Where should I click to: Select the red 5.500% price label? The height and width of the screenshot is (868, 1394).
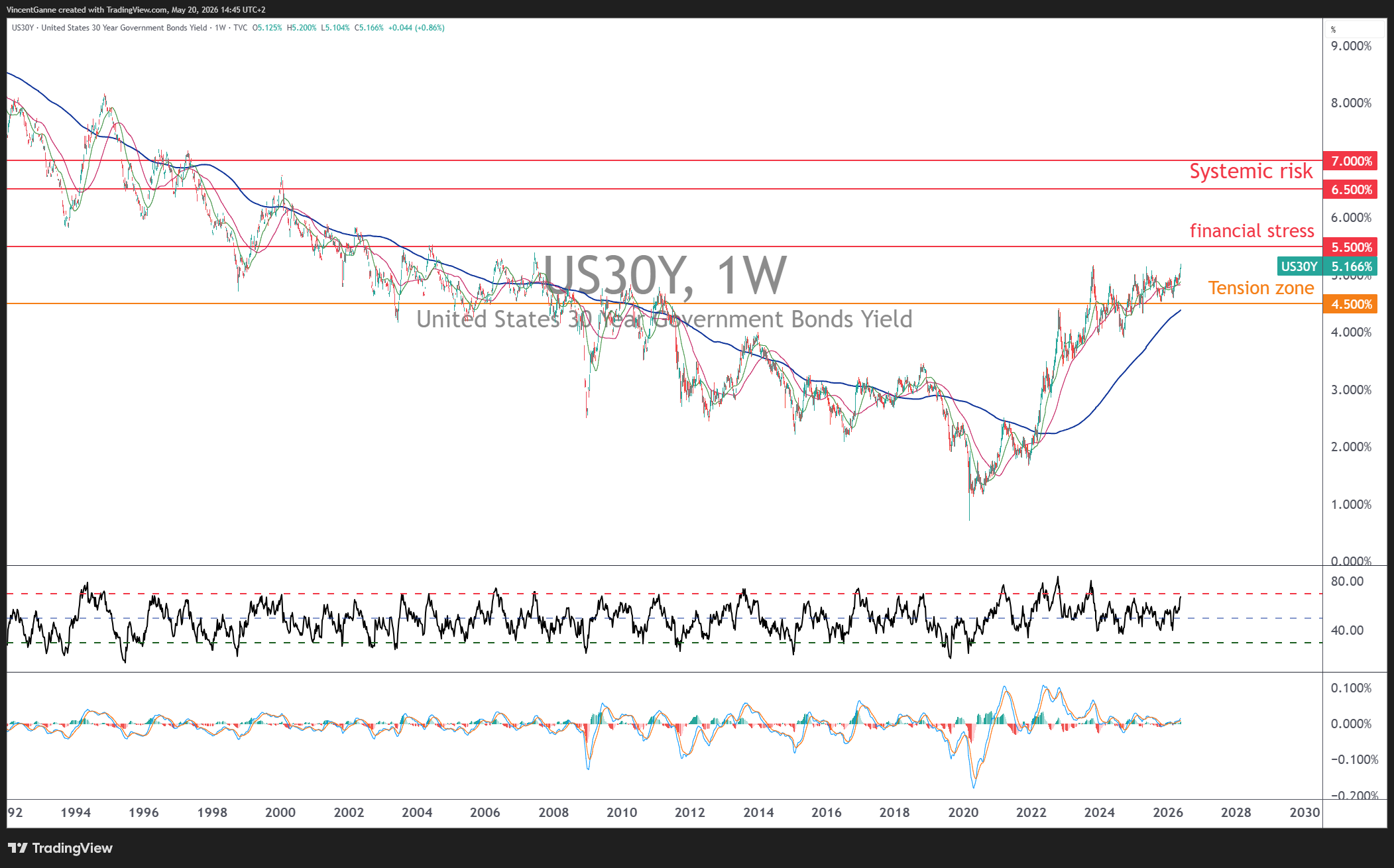tap(1350, 247)
